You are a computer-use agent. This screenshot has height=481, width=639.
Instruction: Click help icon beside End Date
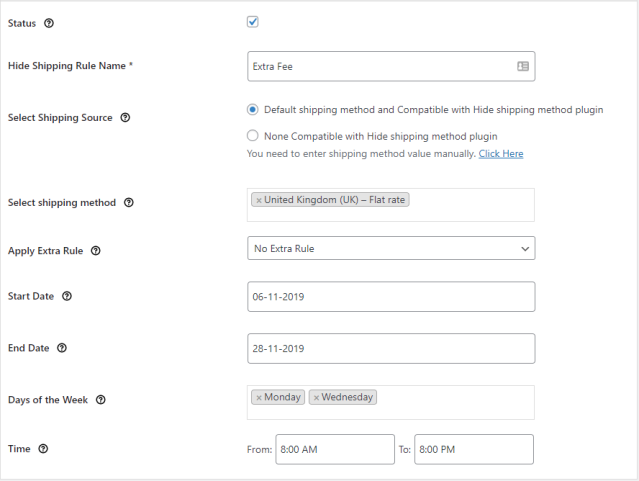[x=62, y=348]
